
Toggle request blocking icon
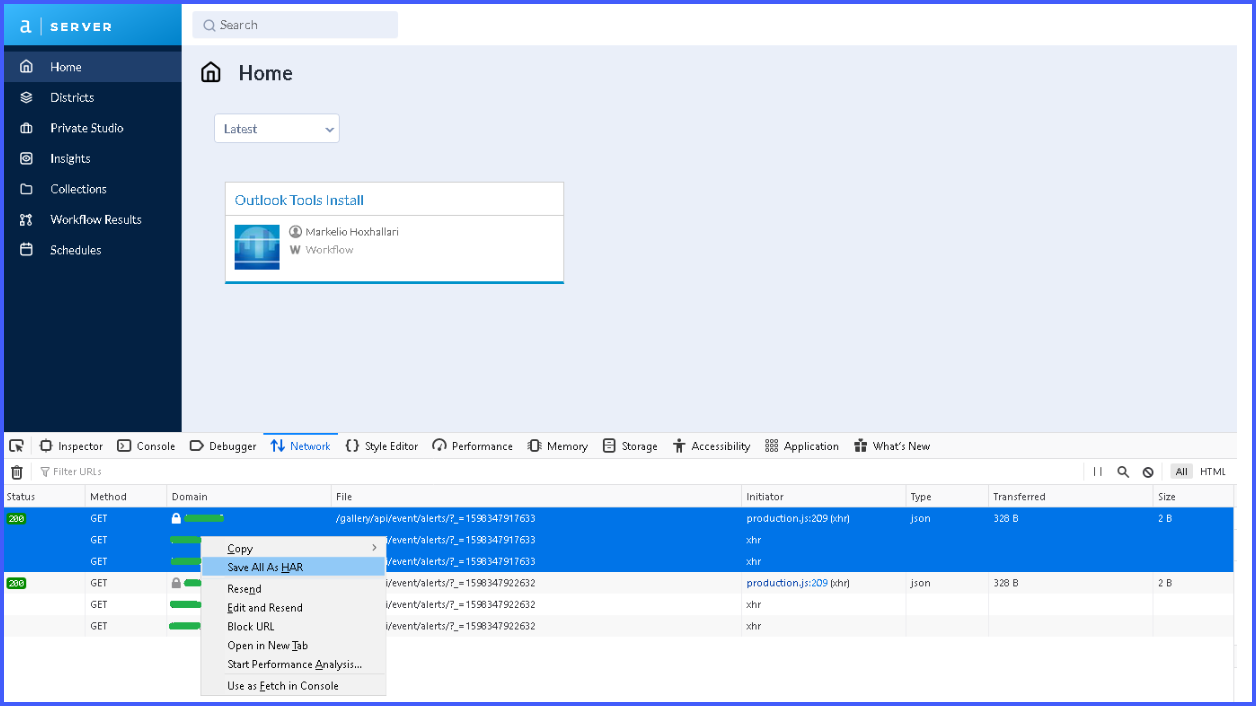[1148, 472]
